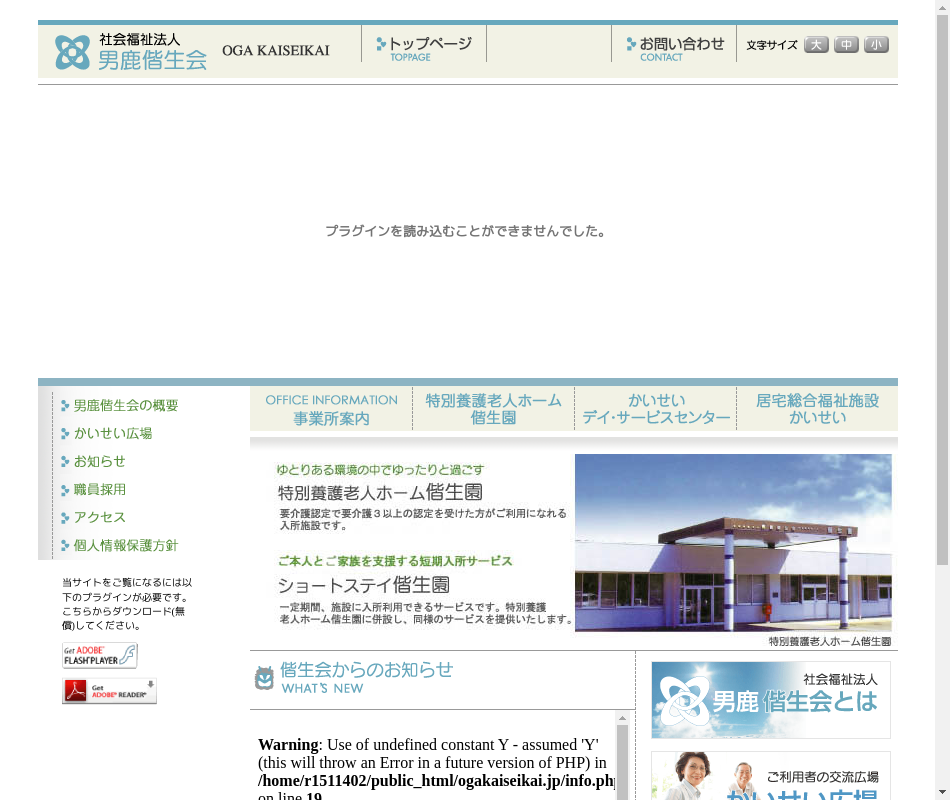The image size is (950, 800).
Task: Go to 職員採用 recruitment page
Action: 99,490
